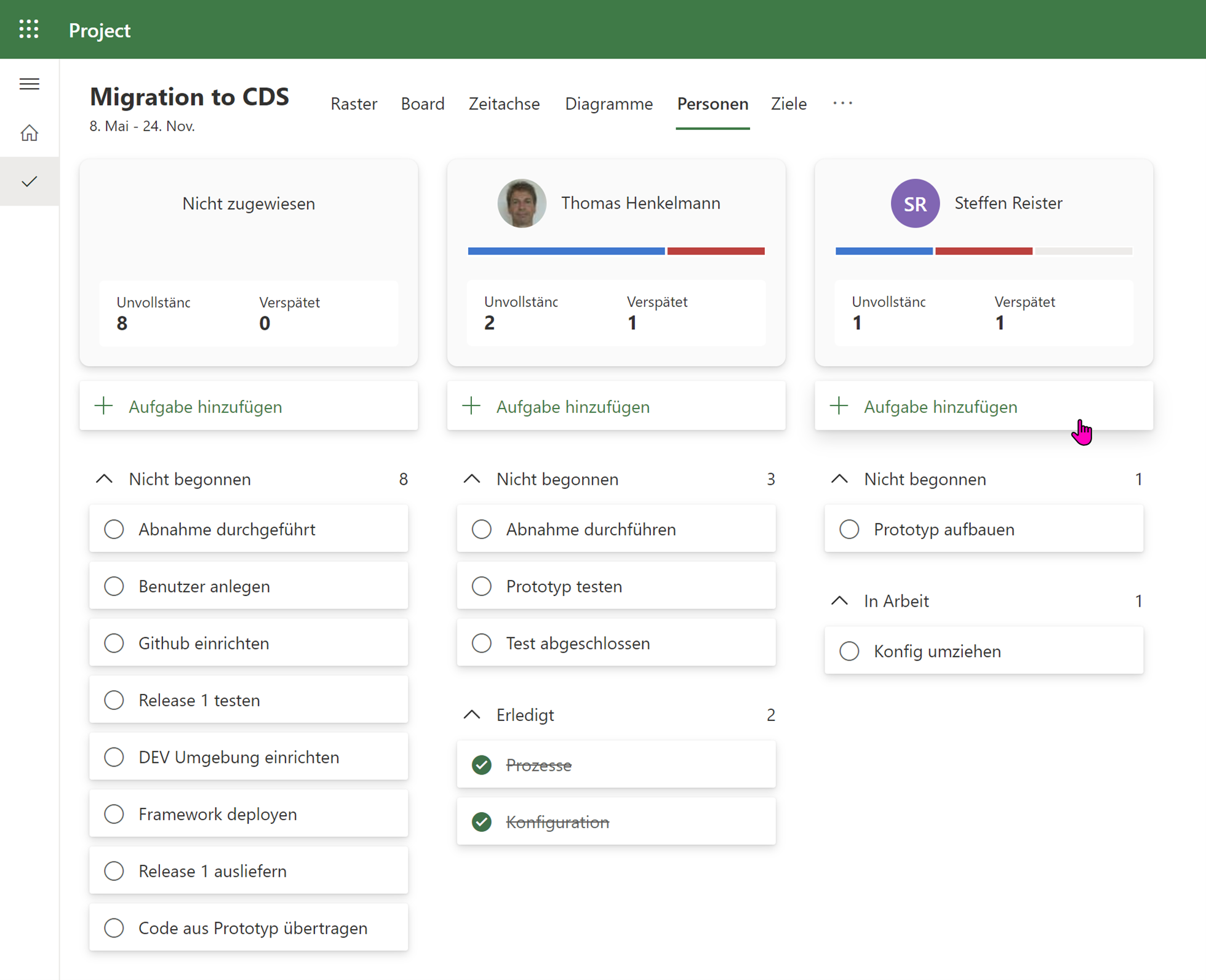Image resolution: width=1206 pixels, height=980 pixels.
Task: Uncheck the completed Prozesse task
Action: point(482,765)
